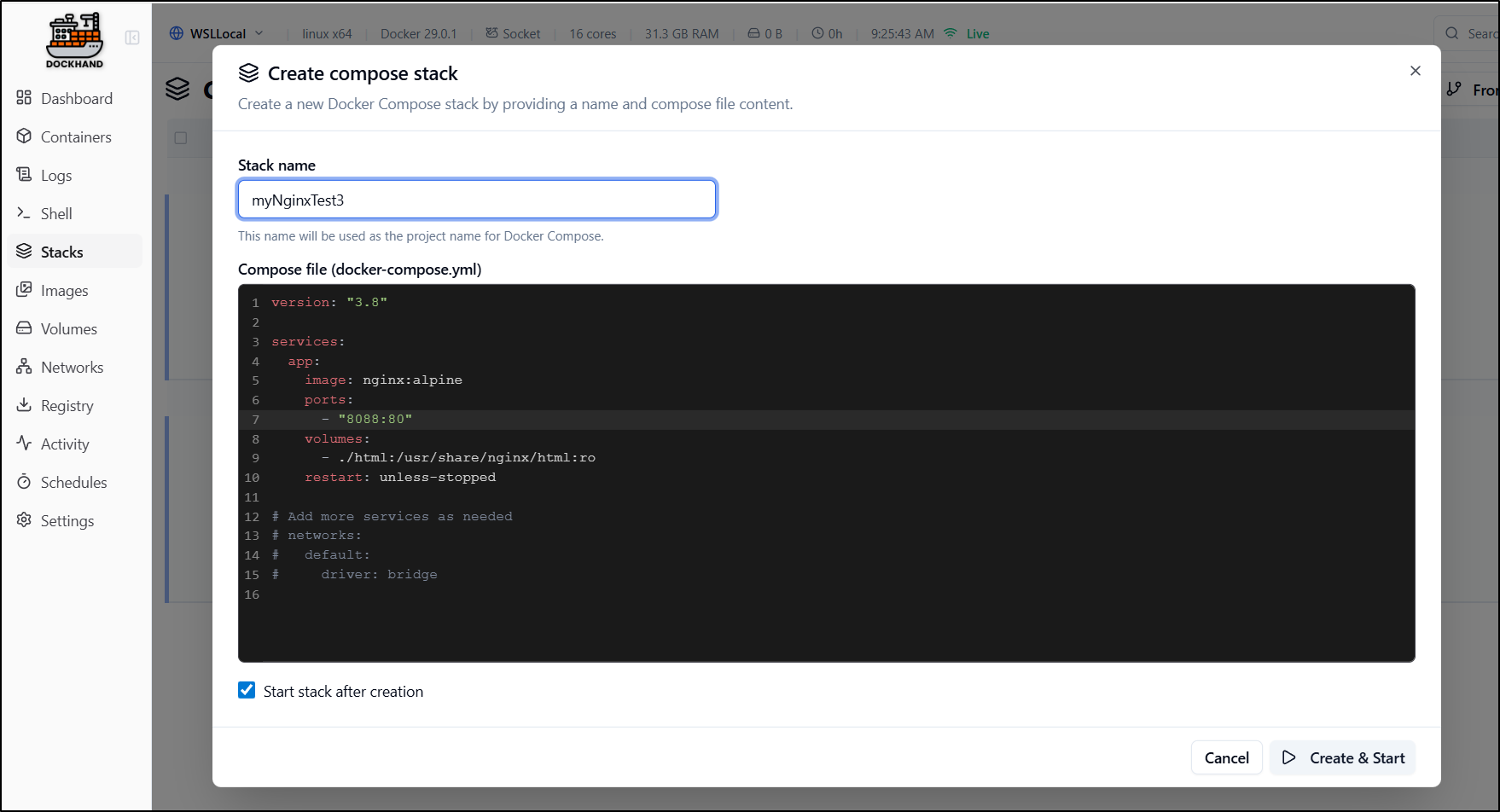Screen dimensions: 1500x812
Task: Click the Containers cube icon
Action: coord(24,136)
